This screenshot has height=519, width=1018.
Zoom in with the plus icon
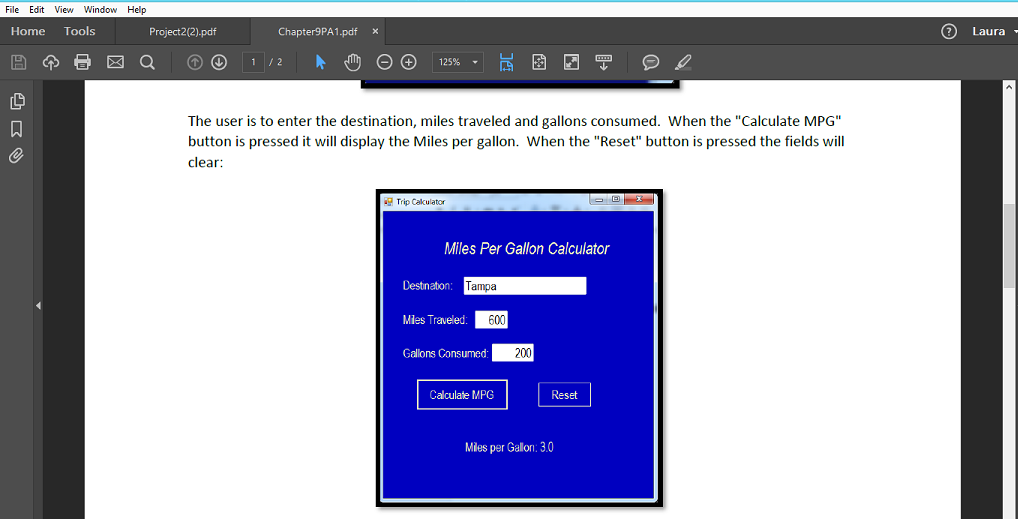coord(408,62)
